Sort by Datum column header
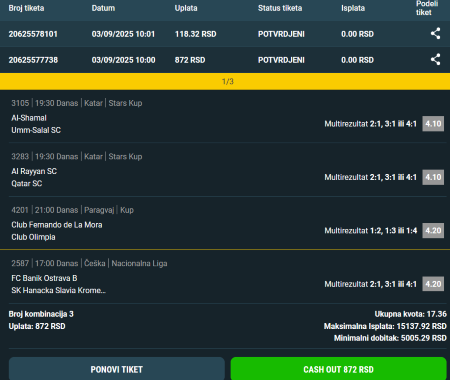The width and height of the screenshot is (450, 380). click(x=103, y=8)
